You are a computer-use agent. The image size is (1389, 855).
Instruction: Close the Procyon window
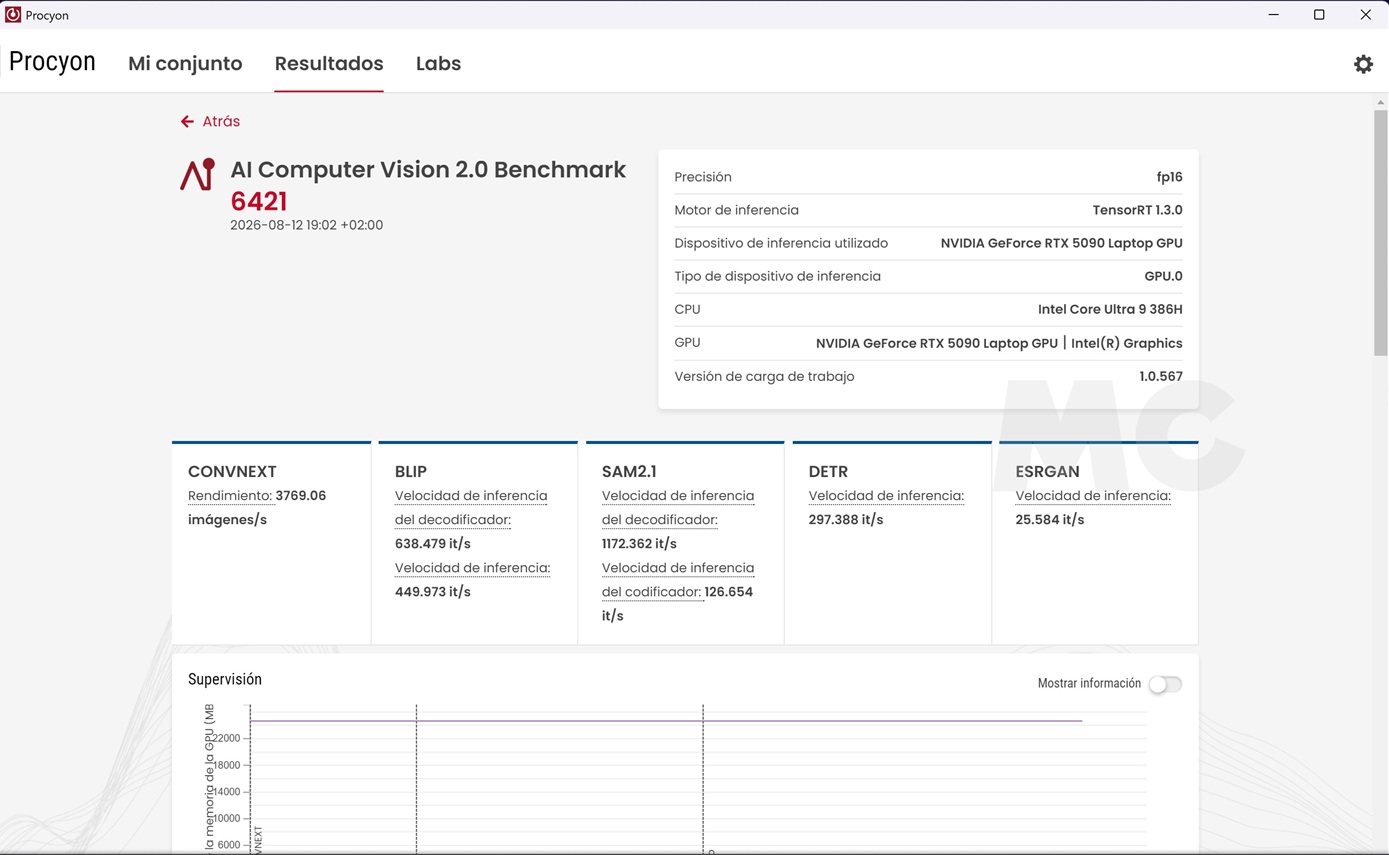[1365, 15]
